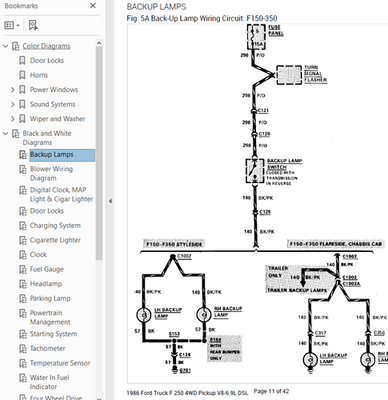Go to Starting System bookmark
The image size is (388, 400).
pos(53,334)
